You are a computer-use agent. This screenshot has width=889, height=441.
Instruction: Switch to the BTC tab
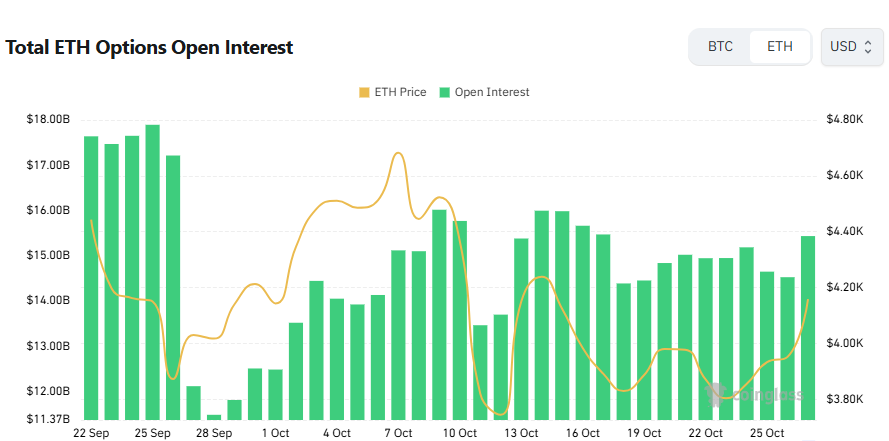[720, 47]
